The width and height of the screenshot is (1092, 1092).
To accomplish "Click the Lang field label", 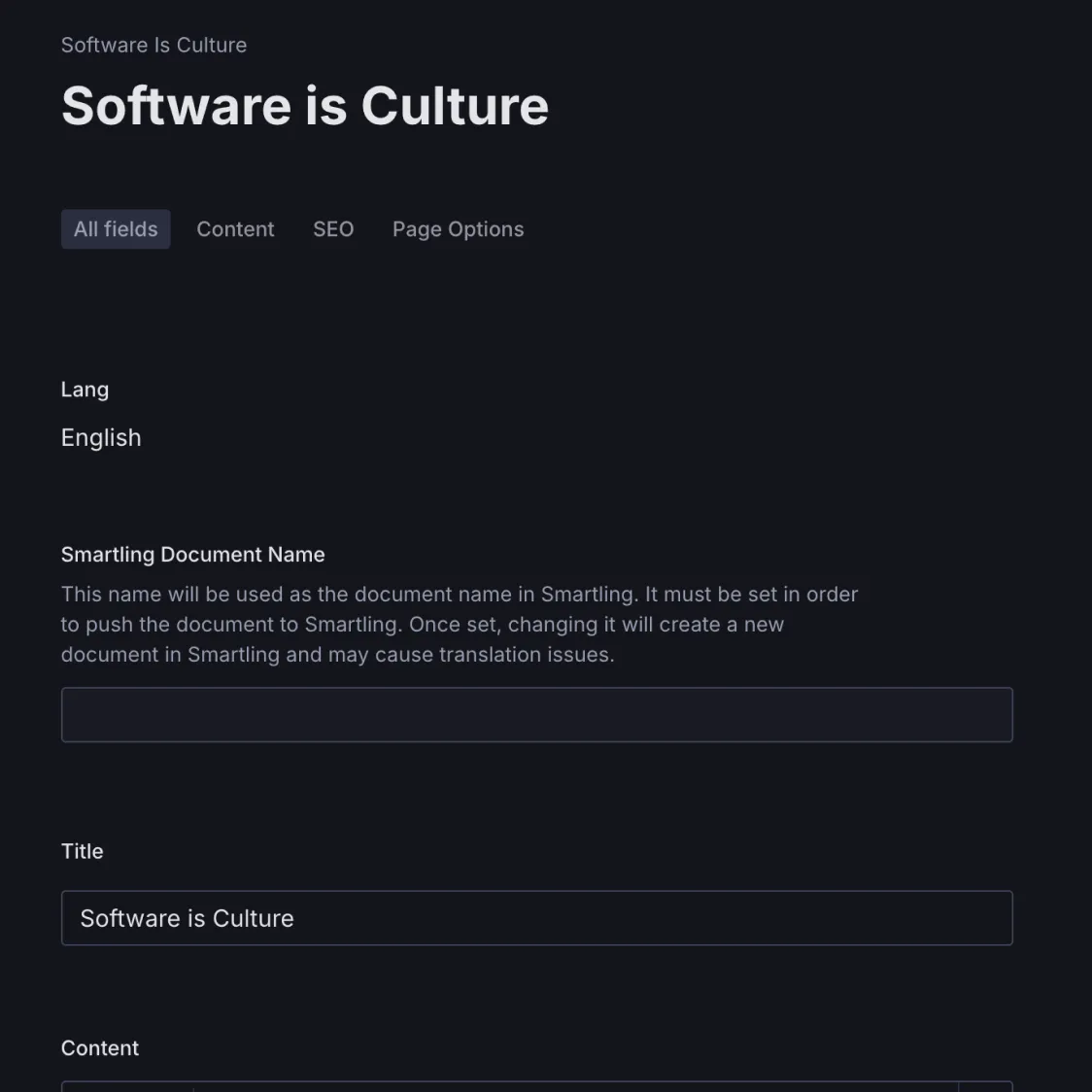I will [x=85, y=389].
